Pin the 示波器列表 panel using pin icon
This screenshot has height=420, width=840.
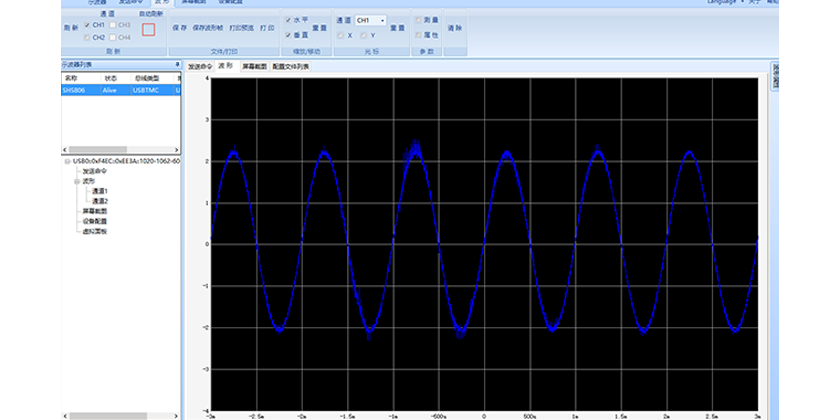[177, 65]
